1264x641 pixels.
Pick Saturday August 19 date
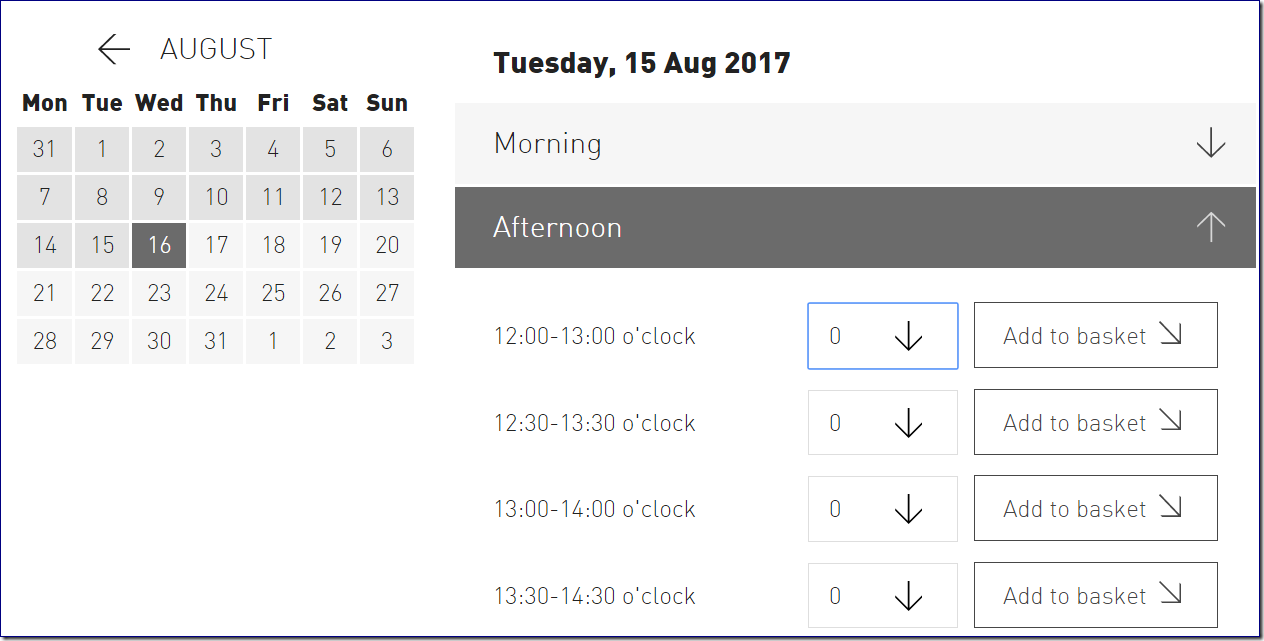(330, 245)
